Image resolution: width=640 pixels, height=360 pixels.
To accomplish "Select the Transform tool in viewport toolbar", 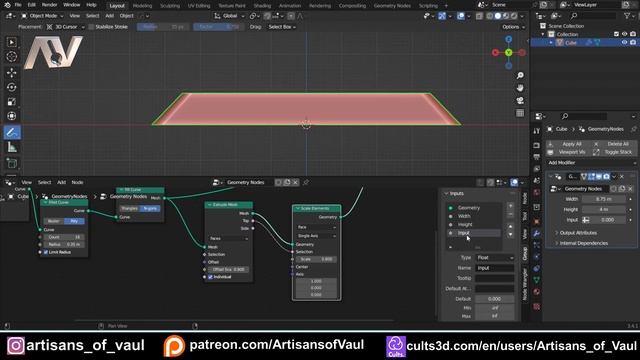I will (12, 116).
